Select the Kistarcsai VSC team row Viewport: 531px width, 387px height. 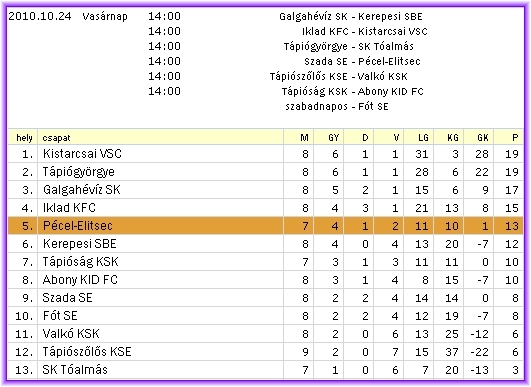(x=266, y=154)
